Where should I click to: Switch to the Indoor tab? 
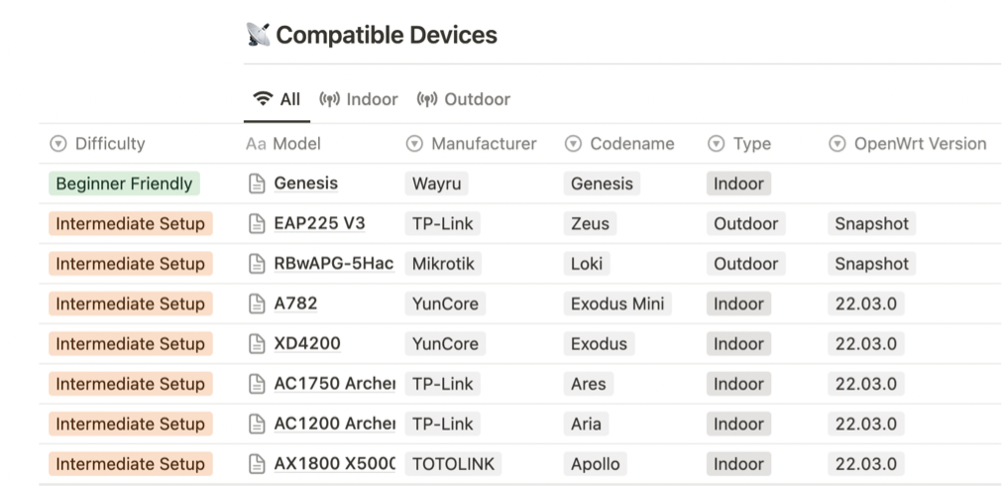[358, 99]
